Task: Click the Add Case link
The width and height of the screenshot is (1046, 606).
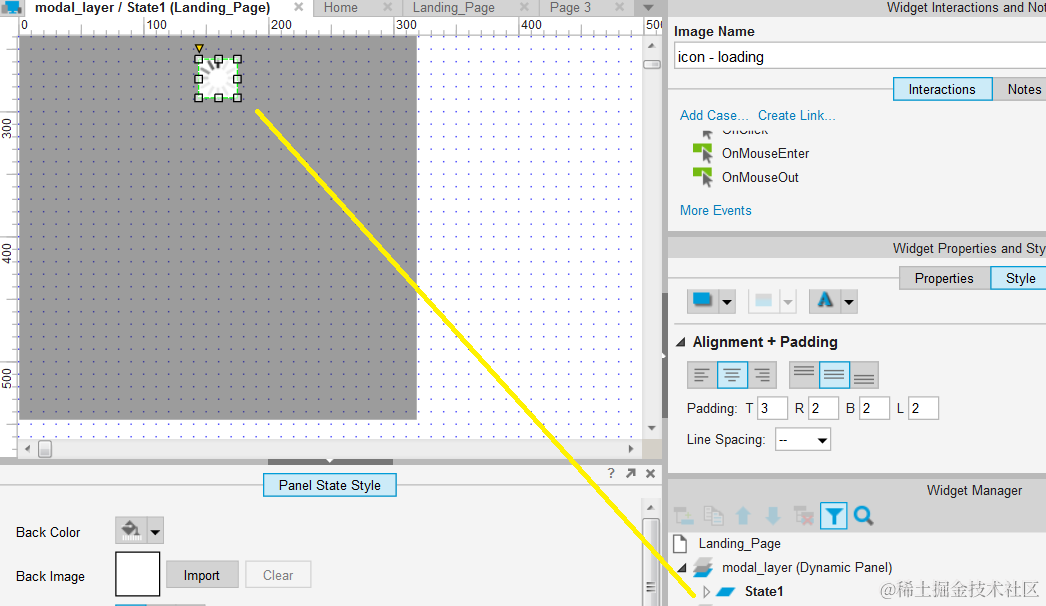Action: click(714, 115)
